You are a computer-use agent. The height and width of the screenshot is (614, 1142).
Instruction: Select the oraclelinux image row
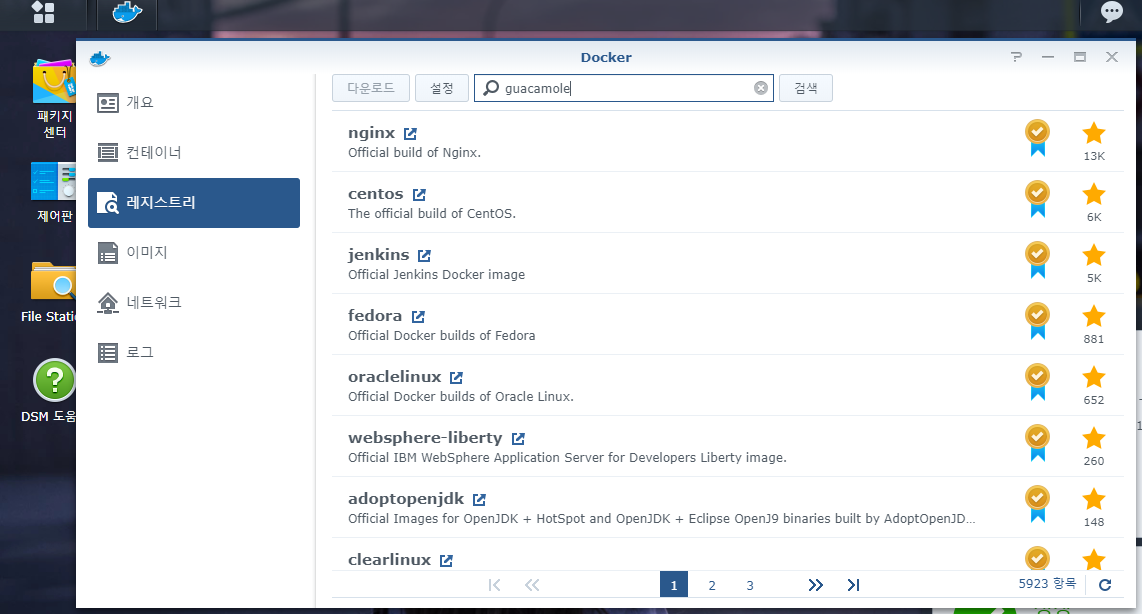tap(728, 385)
